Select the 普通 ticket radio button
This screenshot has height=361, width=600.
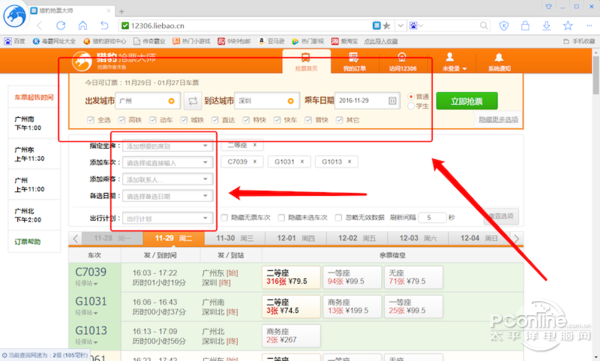click(x=411, y=96)
